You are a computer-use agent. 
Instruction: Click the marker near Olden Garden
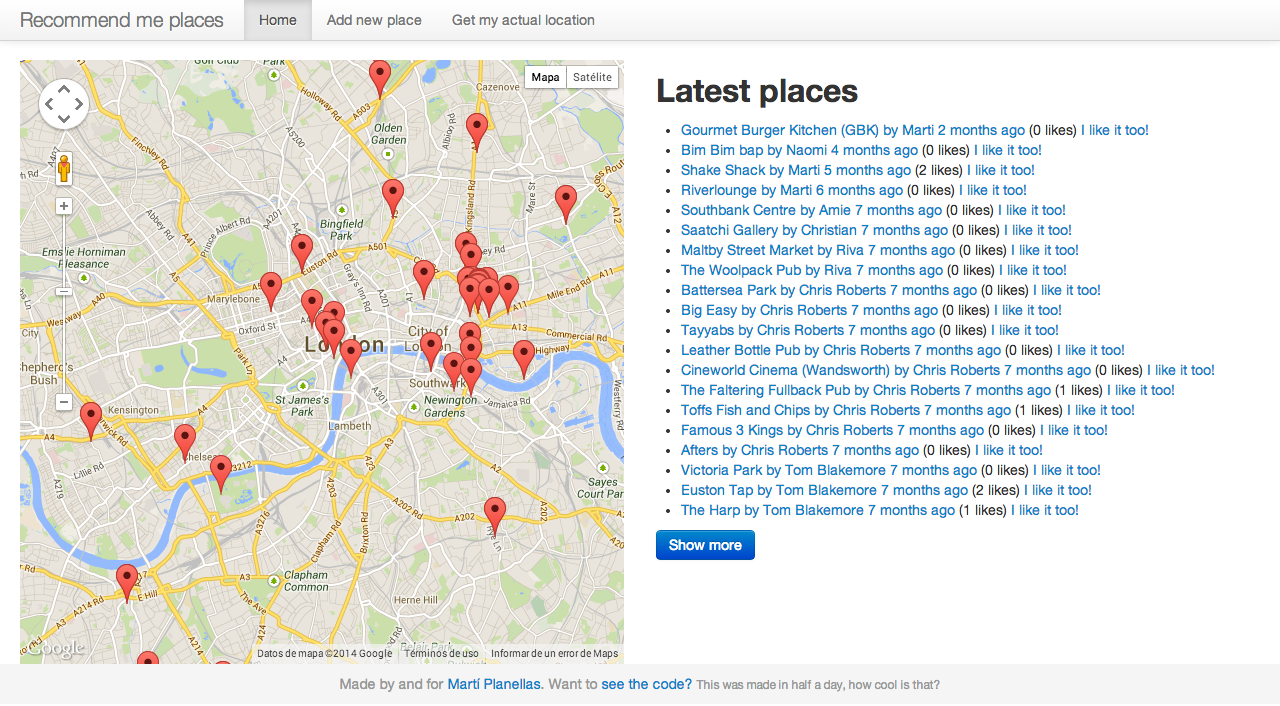click(x=380, y=79)
